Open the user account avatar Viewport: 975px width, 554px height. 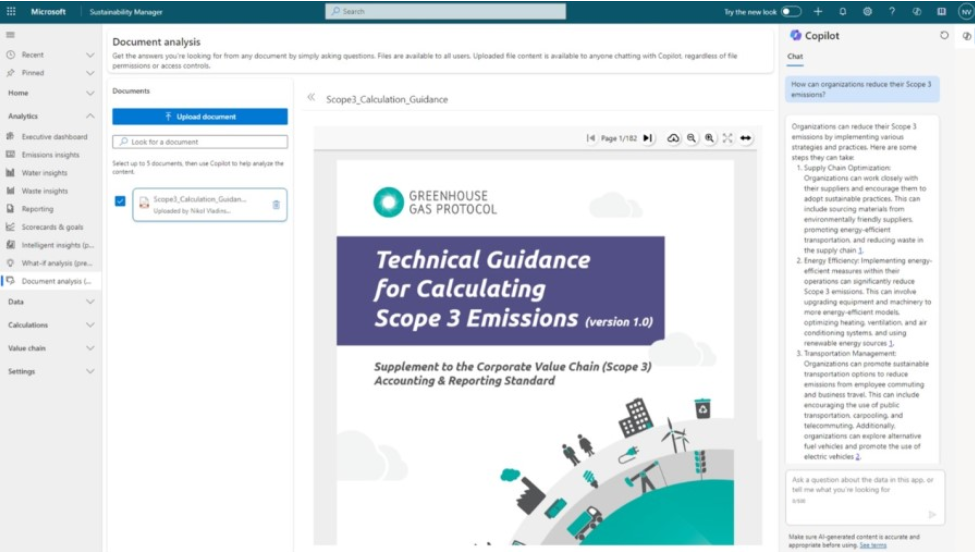click(966, 11)
